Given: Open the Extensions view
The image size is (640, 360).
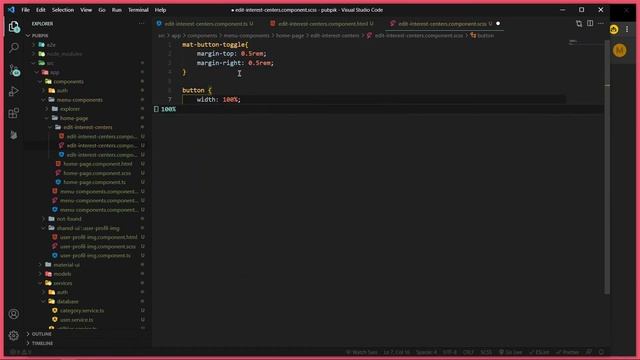Looking at the screenshot, I should (x=14, y=113).
